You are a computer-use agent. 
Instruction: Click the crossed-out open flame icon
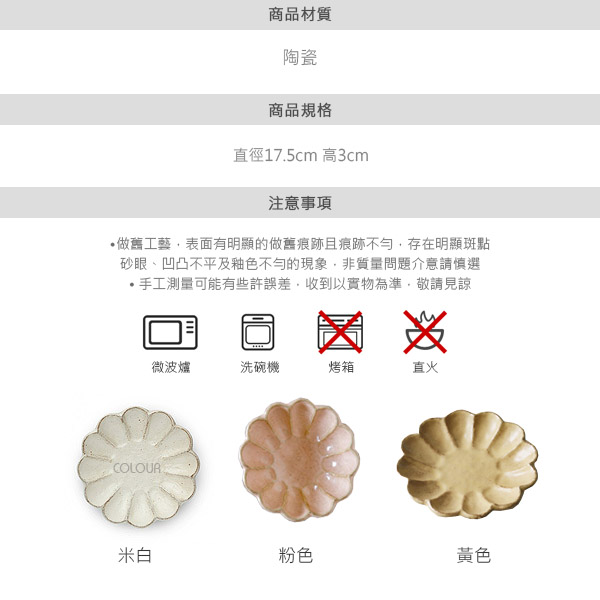tap(425, 332)
